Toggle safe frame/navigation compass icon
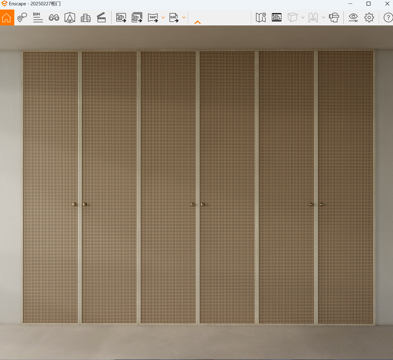 tap(70, 17)
